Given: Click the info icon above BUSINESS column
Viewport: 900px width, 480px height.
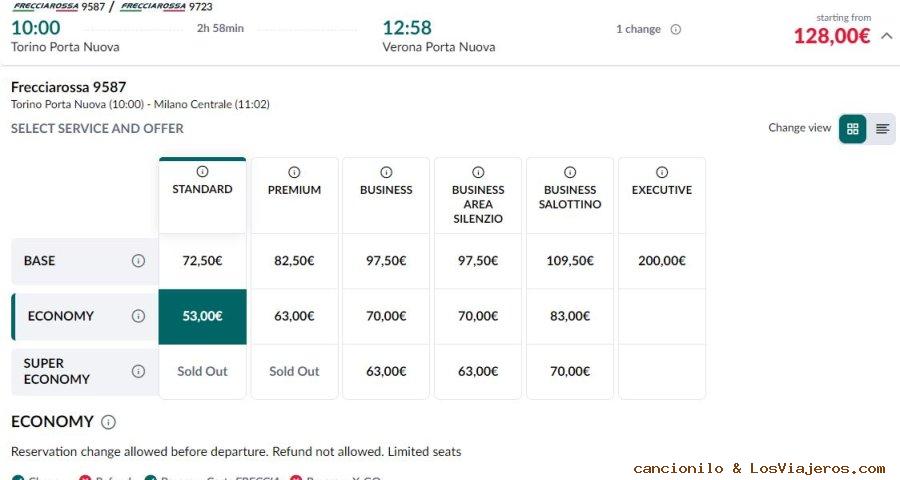Looking at the screenshot, I should click(x=386, y=172).
